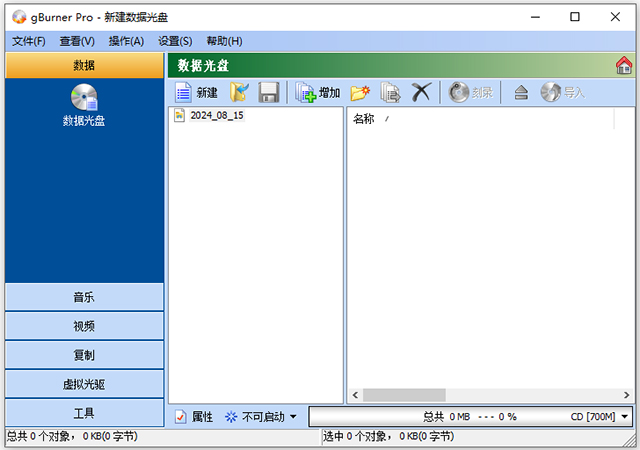Select the 2024_08_15 tree root item

click(x=217, y=116)
